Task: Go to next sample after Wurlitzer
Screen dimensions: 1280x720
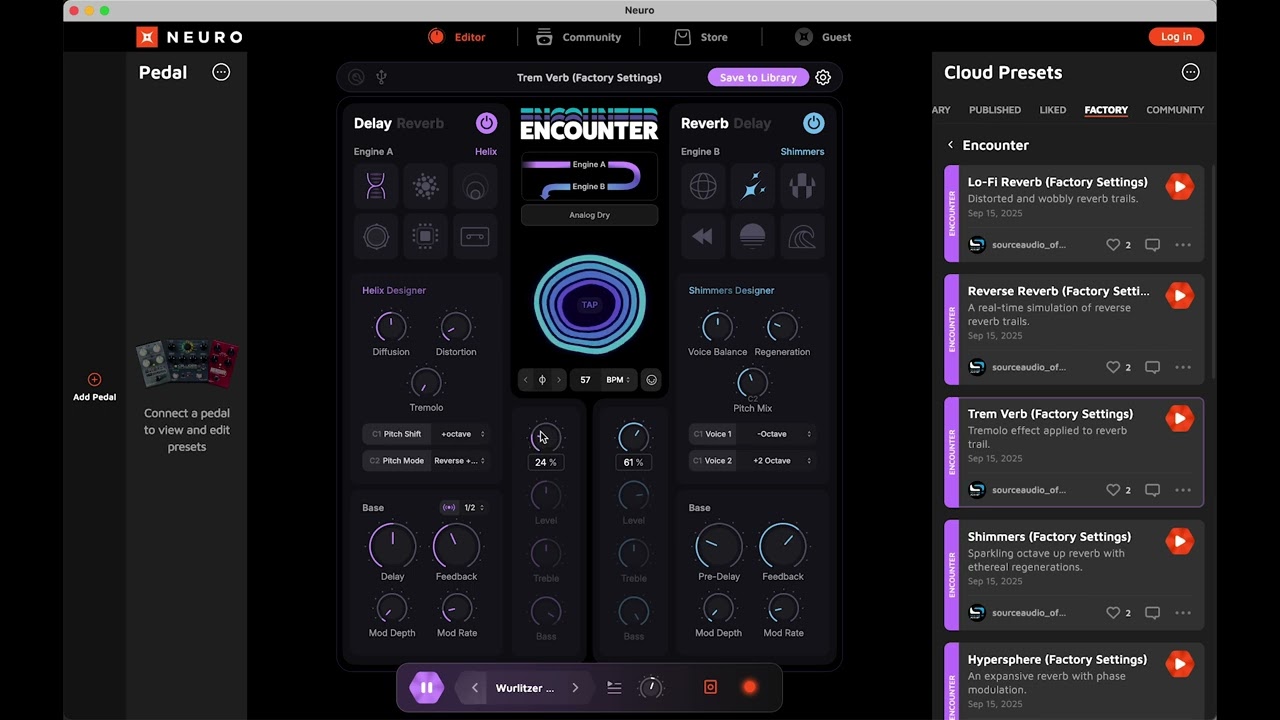Action: (x=575, y=688)
